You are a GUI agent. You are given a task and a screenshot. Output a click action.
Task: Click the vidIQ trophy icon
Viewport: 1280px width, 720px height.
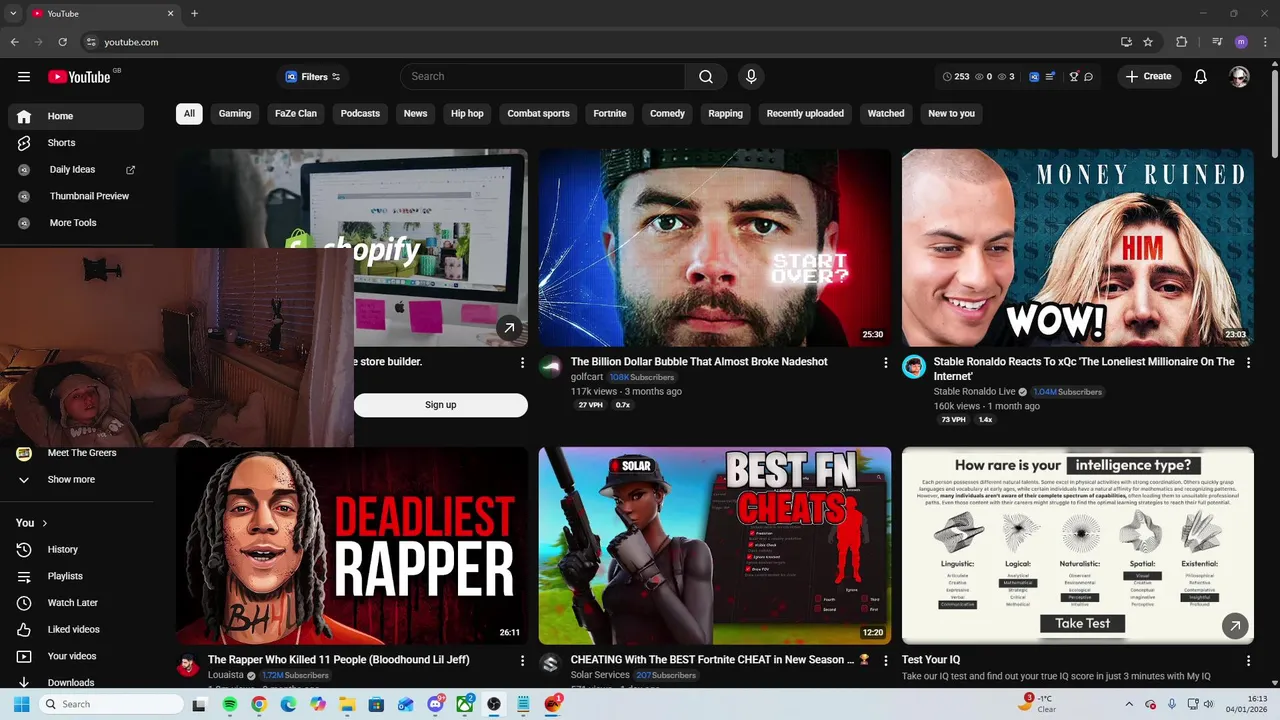tap(1074, 77)
